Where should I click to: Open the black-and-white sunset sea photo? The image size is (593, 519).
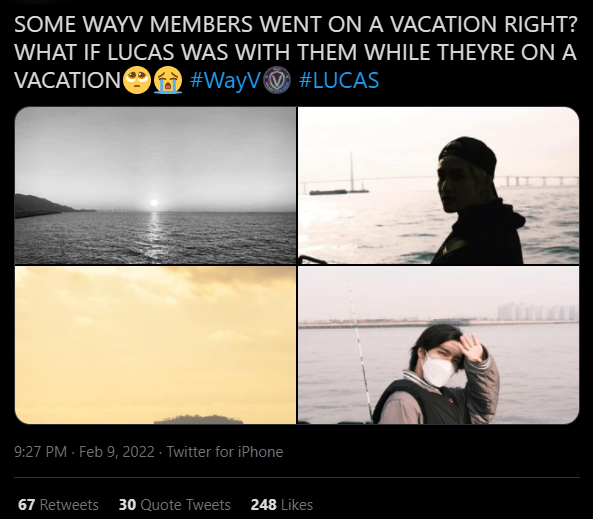point(155,185)
